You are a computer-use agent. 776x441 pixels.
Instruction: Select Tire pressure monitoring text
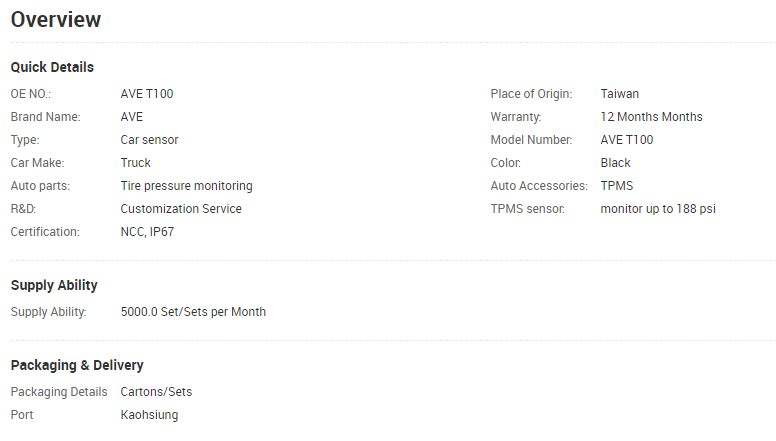click(187, 186)
